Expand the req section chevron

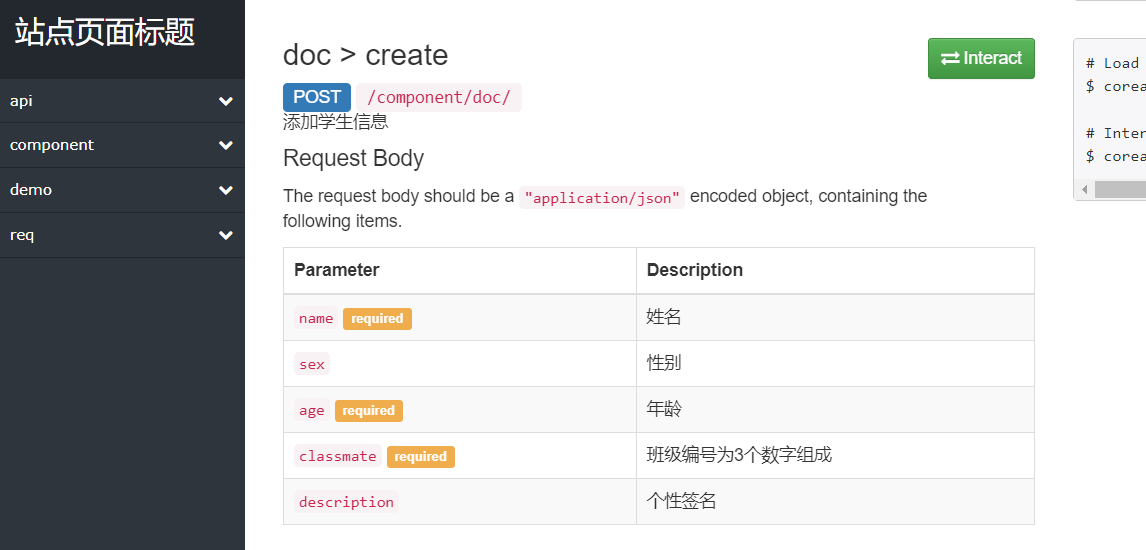point(226,236)
